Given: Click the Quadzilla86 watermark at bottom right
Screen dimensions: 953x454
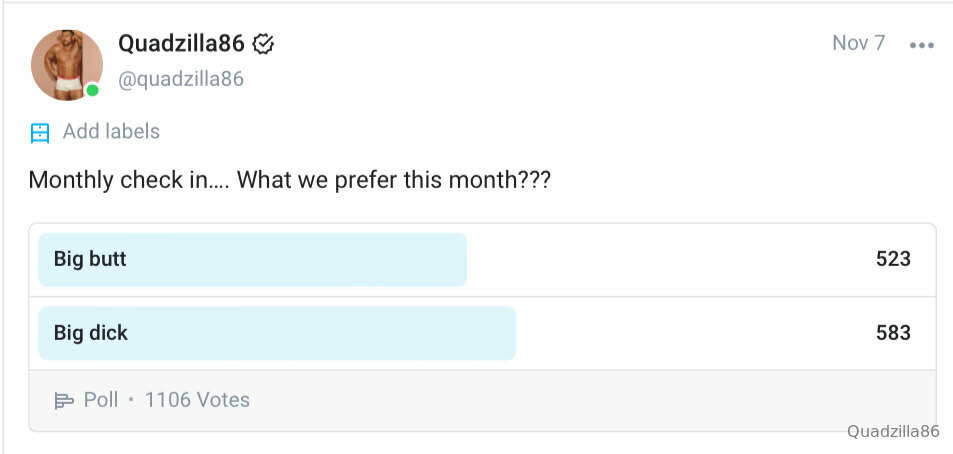Looking at the screenshot, I should click(x=893, y=432).
